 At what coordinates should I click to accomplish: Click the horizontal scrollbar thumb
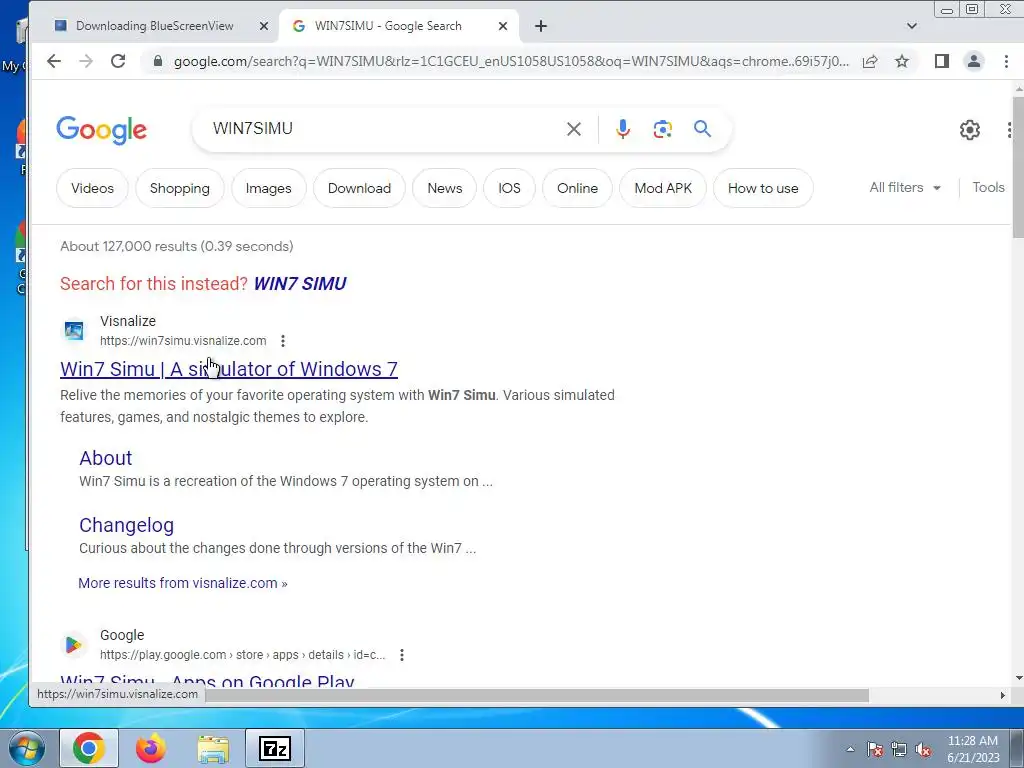pyautogui.click(x=537, y=696)
